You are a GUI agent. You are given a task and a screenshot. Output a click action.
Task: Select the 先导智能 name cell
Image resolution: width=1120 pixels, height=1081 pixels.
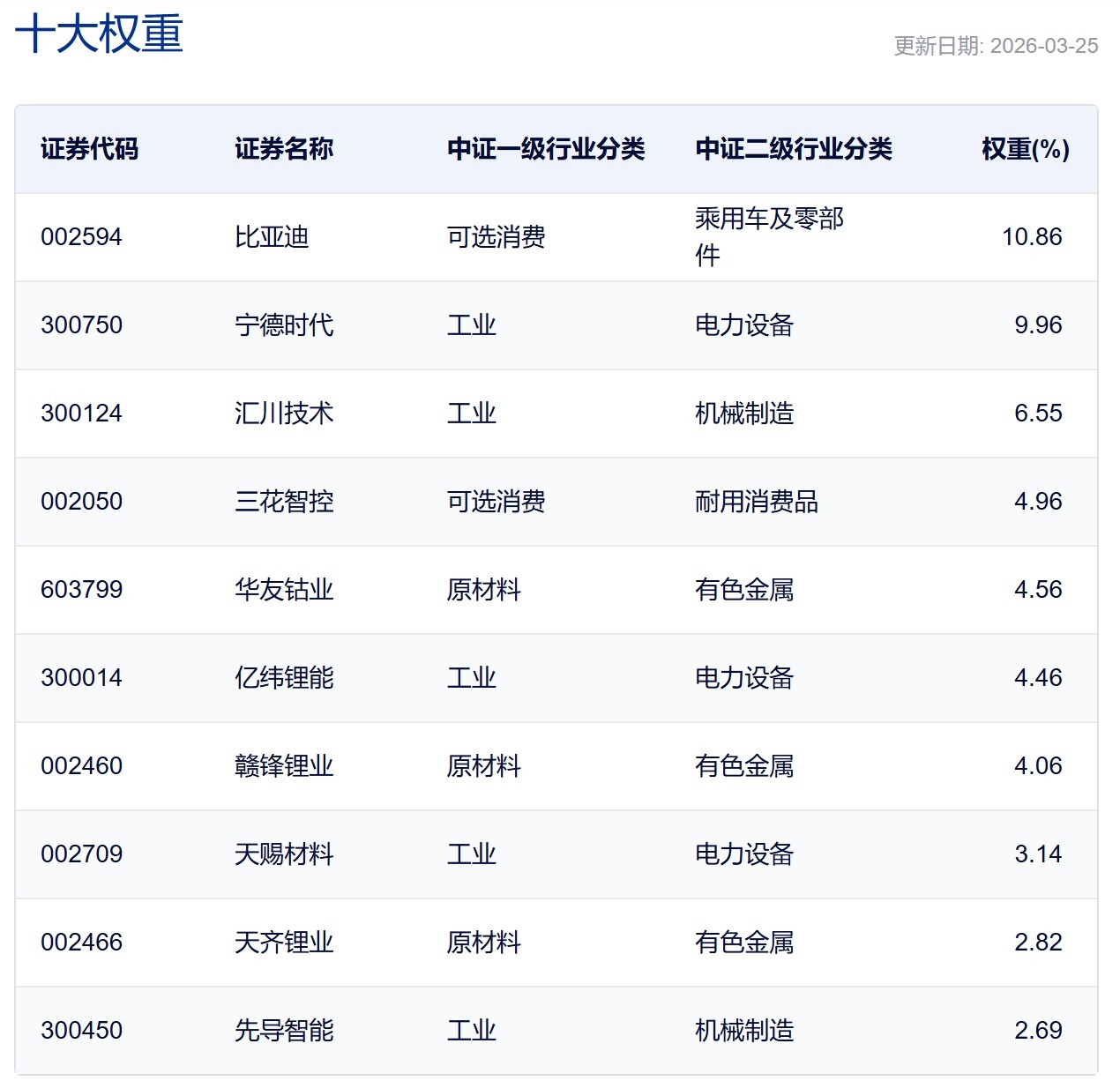tap(284, 1031)
